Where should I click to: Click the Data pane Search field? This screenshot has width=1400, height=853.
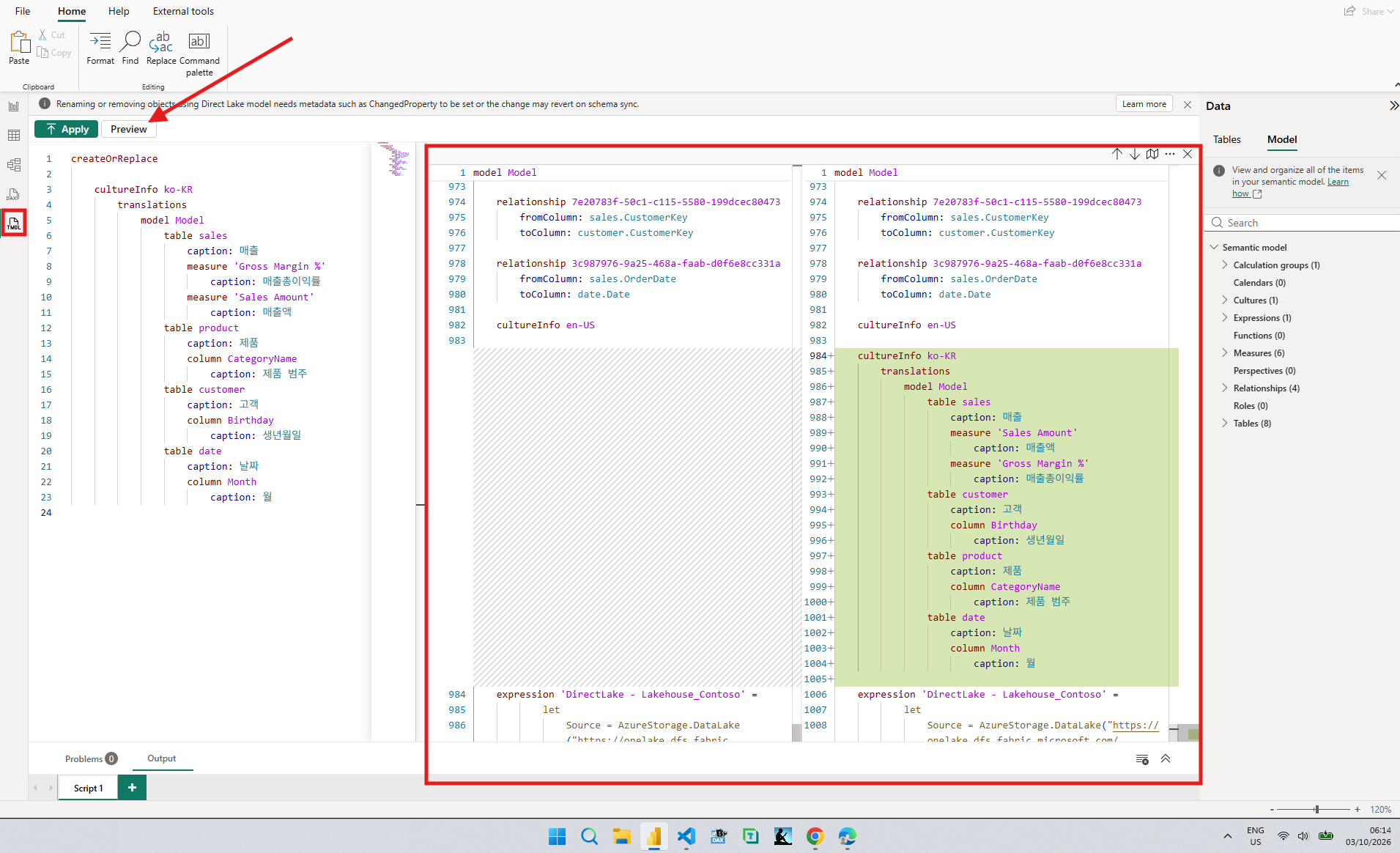(1303, 223)
